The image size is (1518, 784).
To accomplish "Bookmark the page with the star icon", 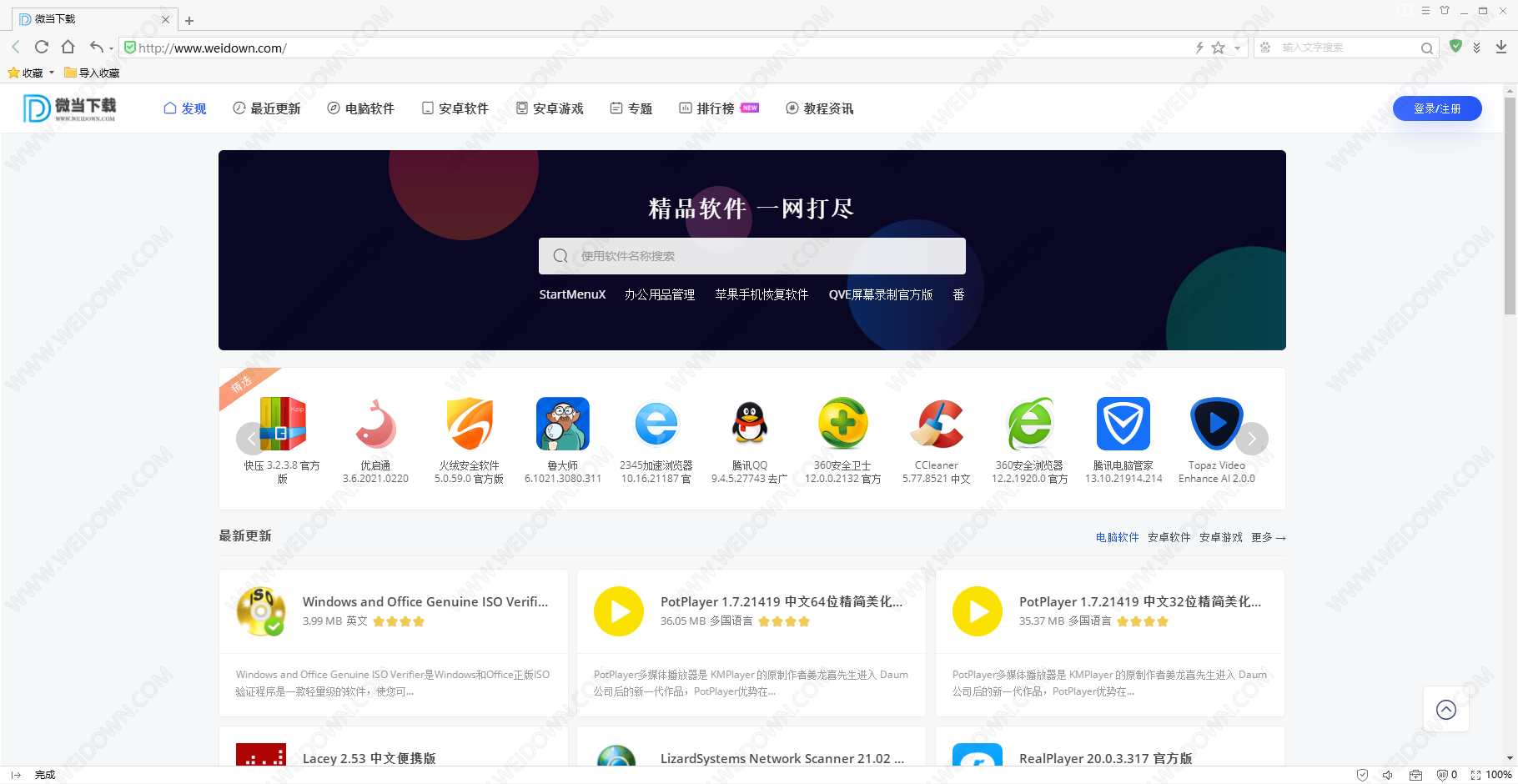I will tap(1219, 48).
